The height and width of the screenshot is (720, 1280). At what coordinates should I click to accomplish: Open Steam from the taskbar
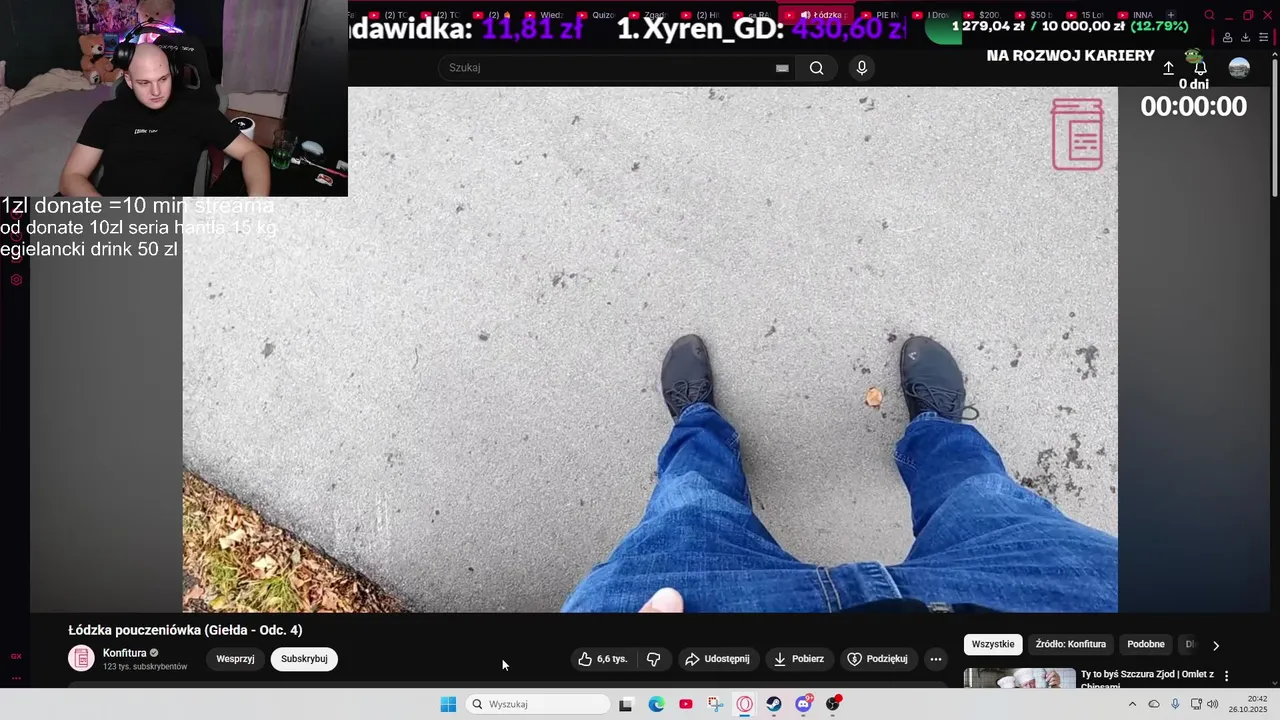[774, 704]
